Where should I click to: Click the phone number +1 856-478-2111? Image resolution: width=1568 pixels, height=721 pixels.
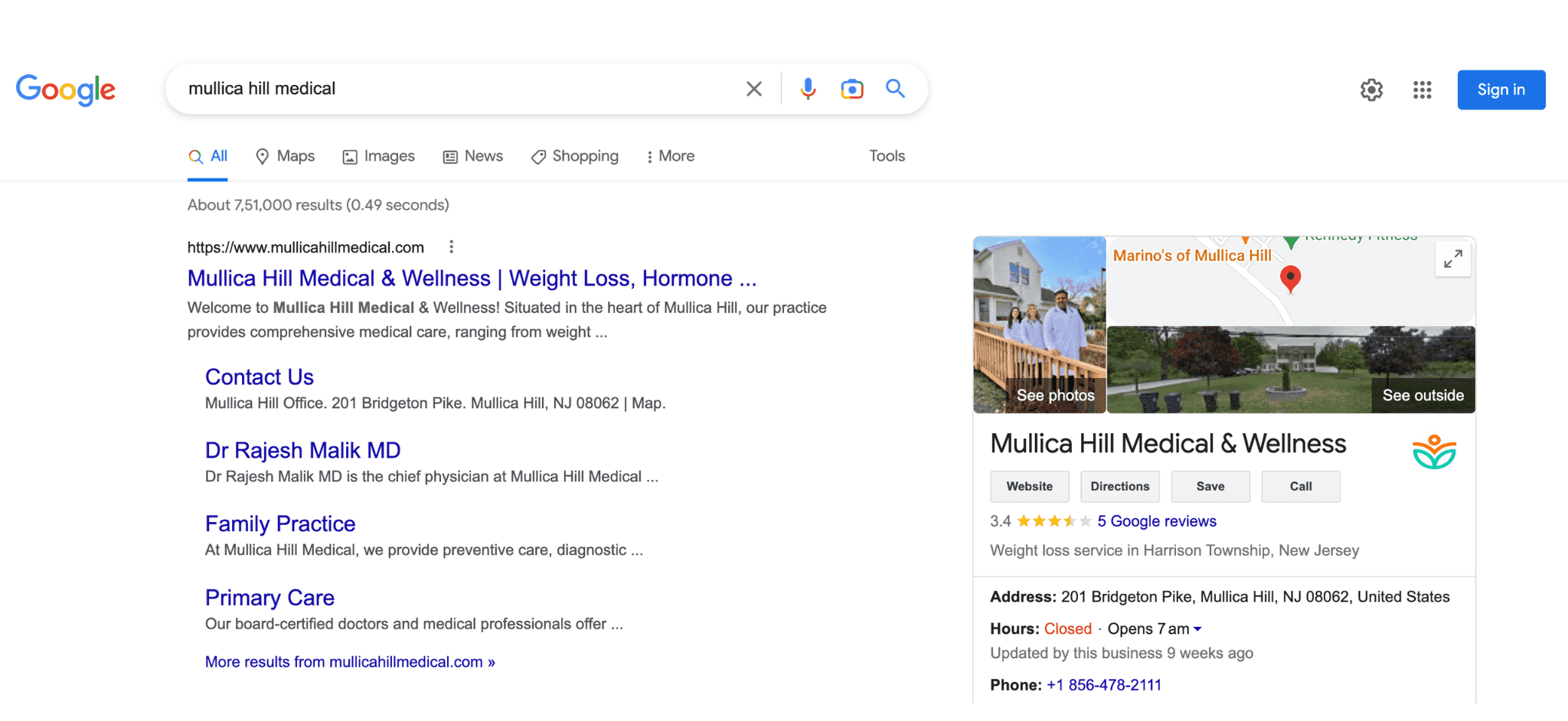point(1103,685)
